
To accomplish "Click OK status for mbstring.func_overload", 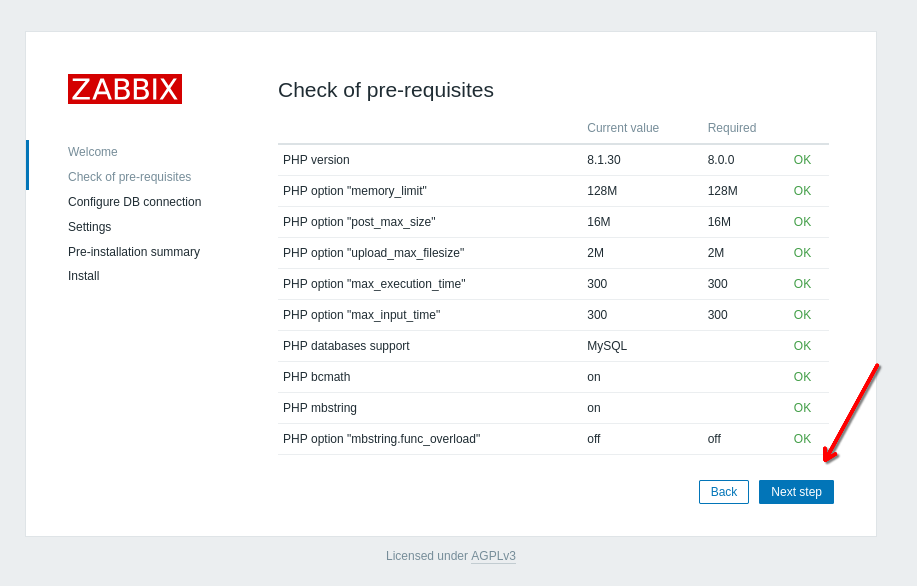I will [x=802, y=439].
